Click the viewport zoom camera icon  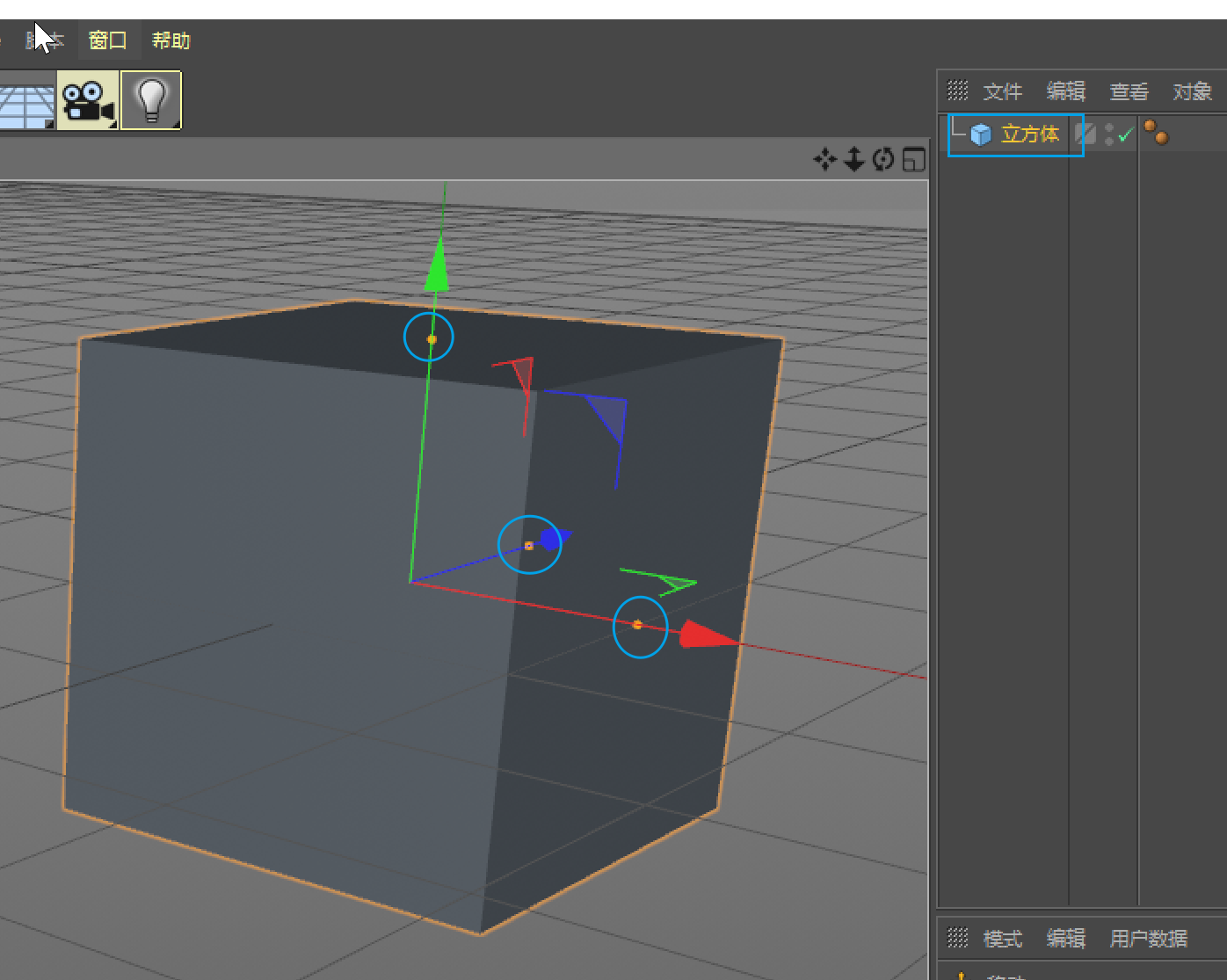pyautogui.click(x=853, y=159)
